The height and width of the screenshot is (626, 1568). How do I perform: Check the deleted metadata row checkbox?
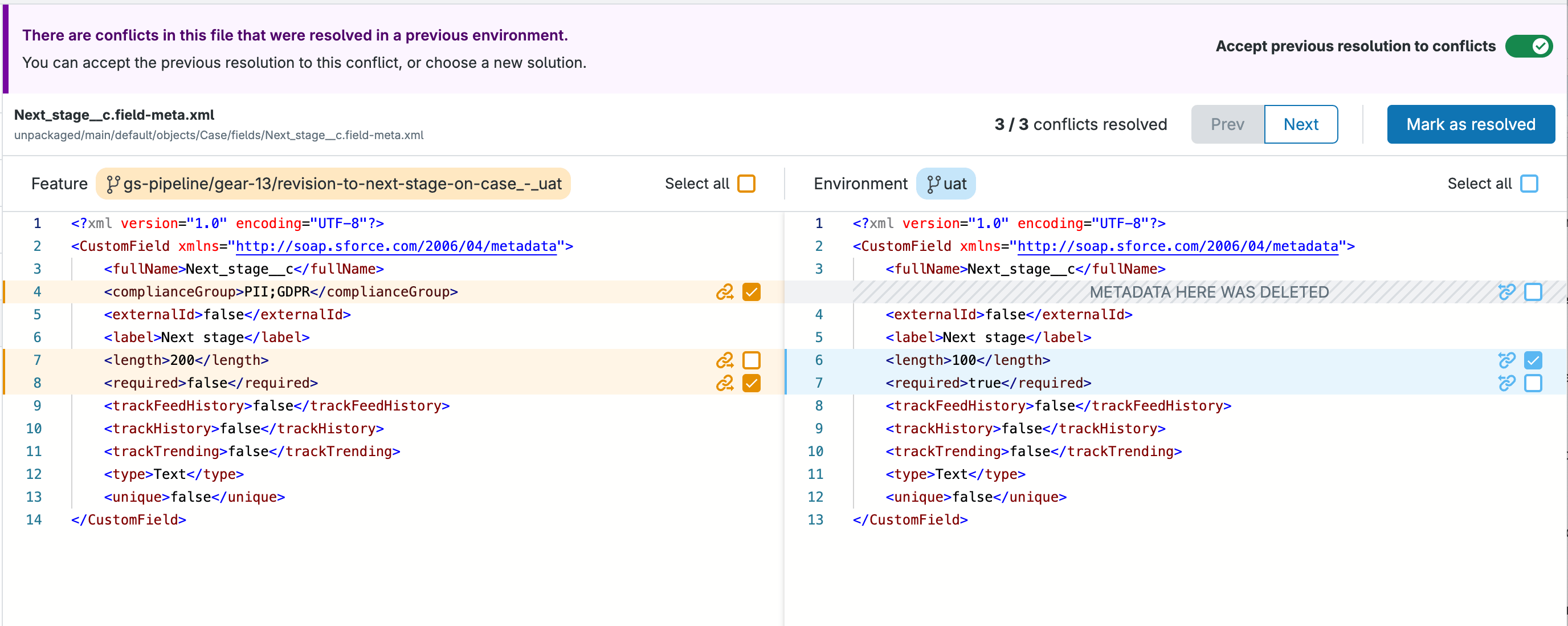pyautogui.click(x=1533, y=292)
